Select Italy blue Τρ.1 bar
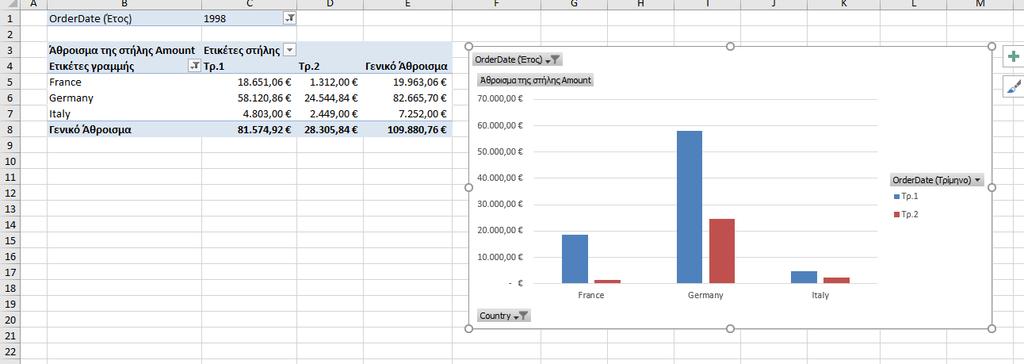This screenshot has width=1024, height=364. [804, 277]
